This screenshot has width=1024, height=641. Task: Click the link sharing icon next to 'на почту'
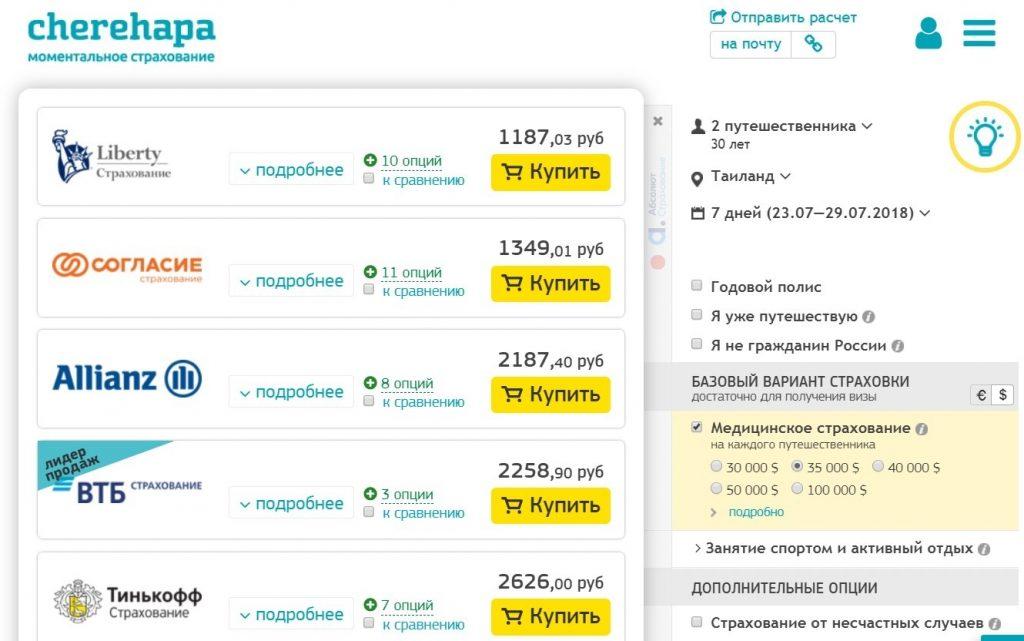click(813, 44)
